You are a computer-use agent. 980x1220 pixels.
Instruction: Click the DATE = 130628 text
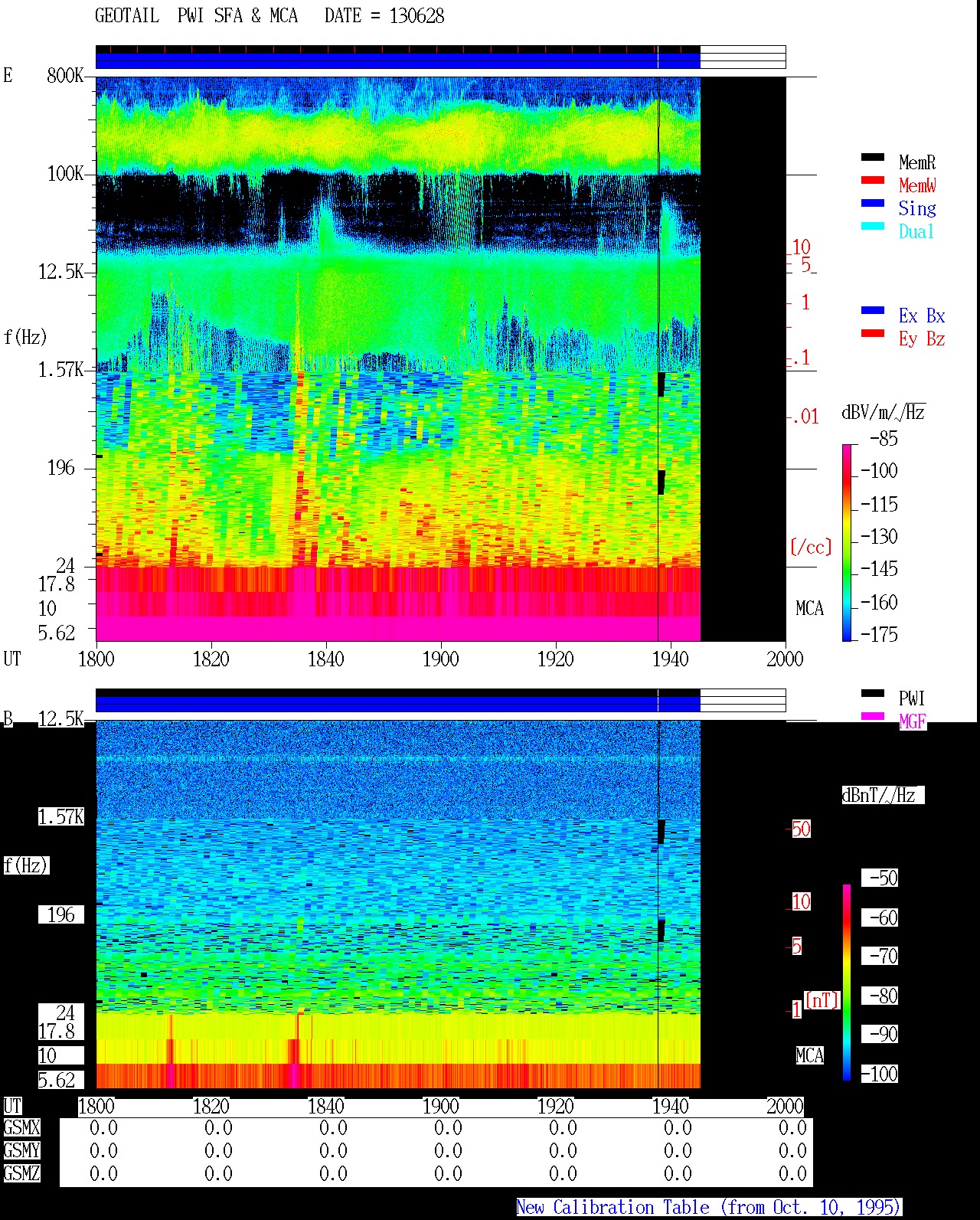(384, 16)
